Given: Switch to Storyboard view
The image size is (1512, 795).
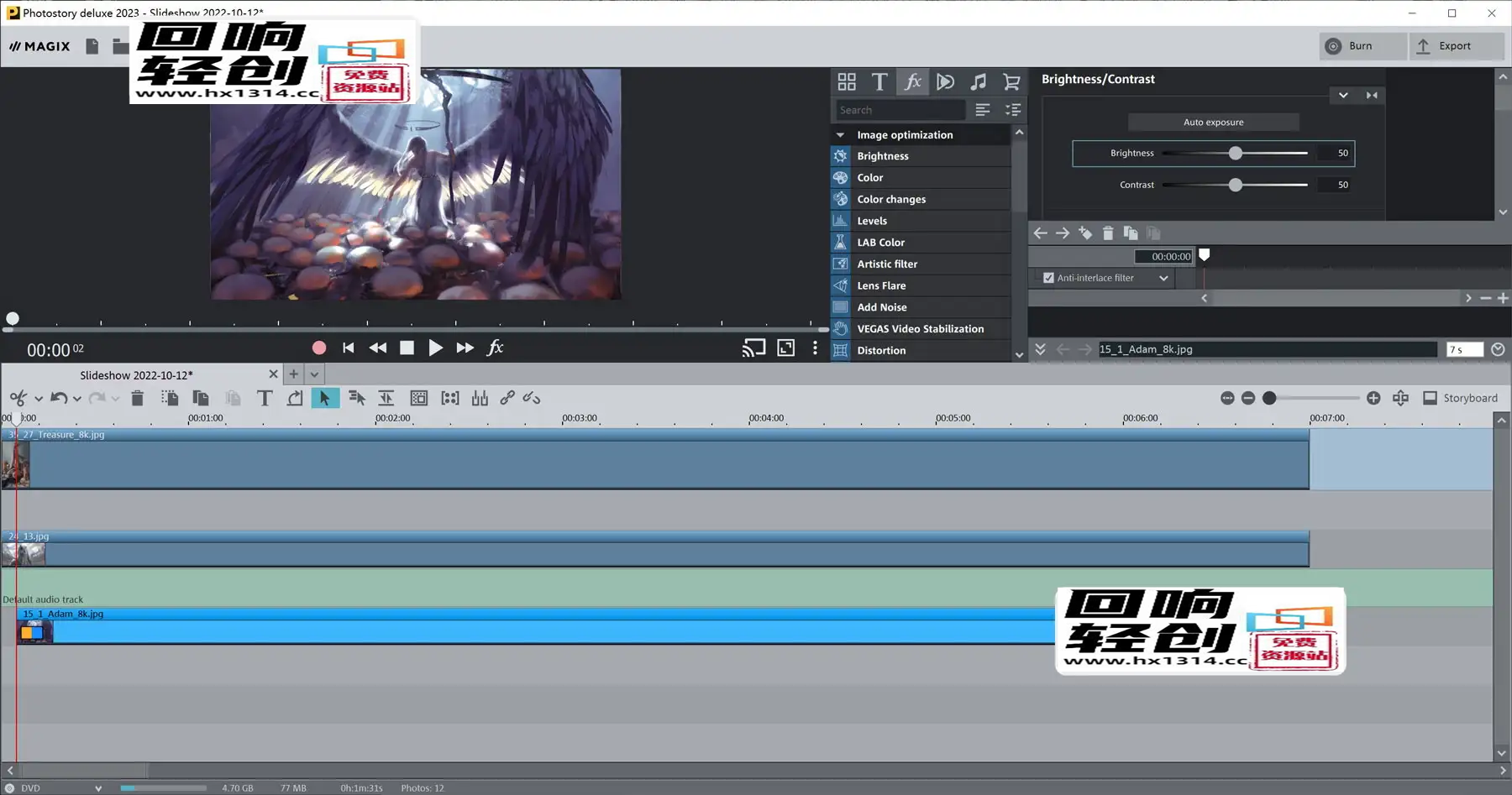Looking at the screenshot, I should 1461,398.
